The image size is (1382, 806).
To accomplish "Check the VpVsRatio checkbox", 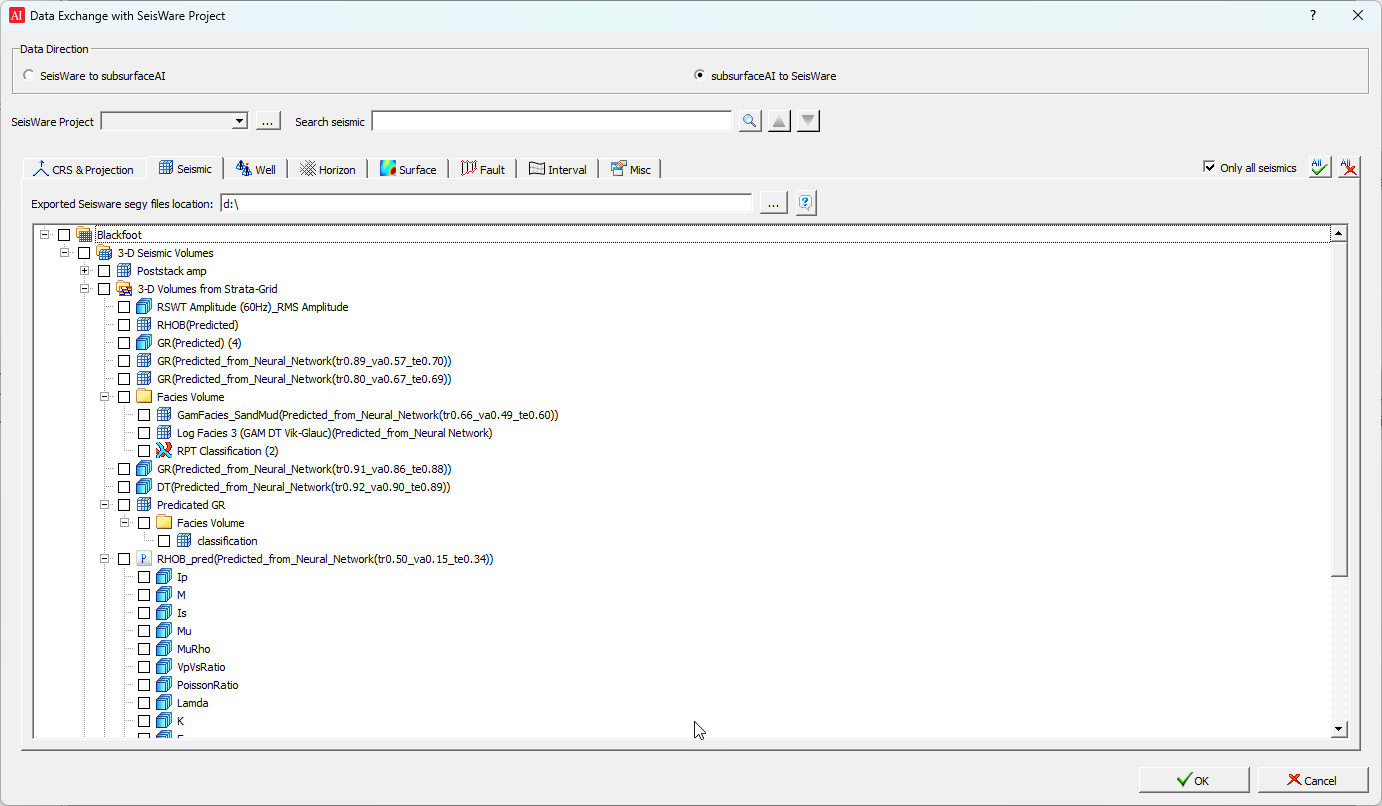I will (144, 667).
